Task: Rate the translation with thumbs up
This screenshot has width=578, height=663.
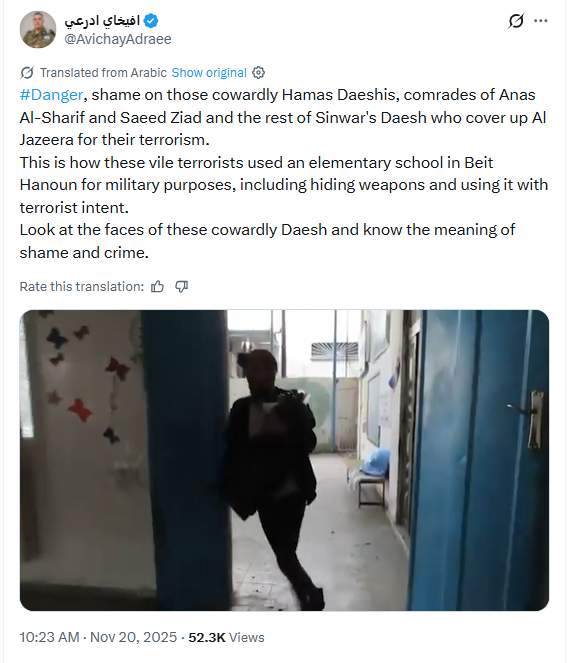Action: [x=157, y=287]
